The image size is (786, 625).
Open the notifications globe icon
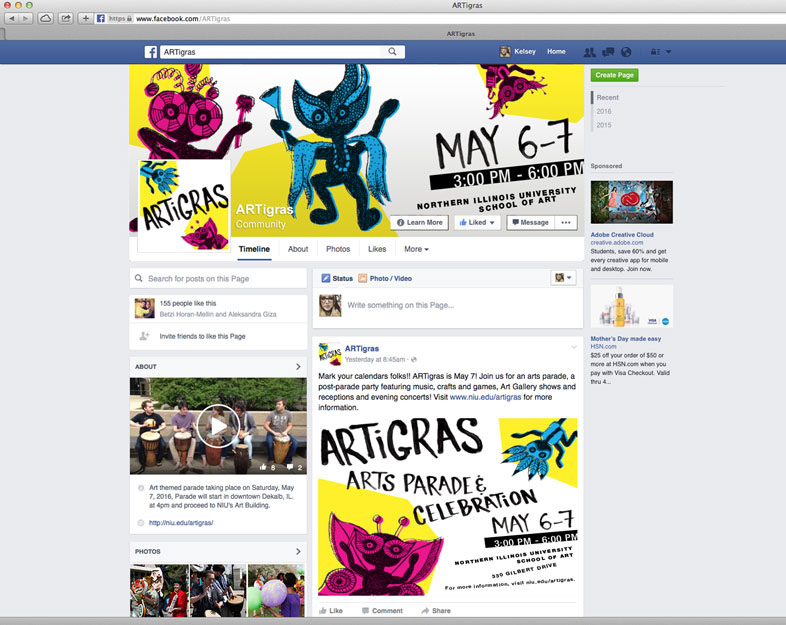click(x=626, y=52)
